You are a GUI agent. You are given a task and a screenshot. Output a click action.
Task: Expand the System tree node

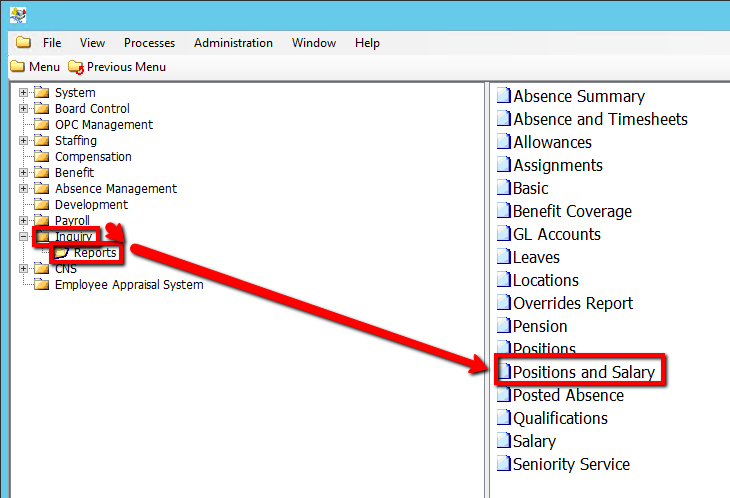coord(24,93)
